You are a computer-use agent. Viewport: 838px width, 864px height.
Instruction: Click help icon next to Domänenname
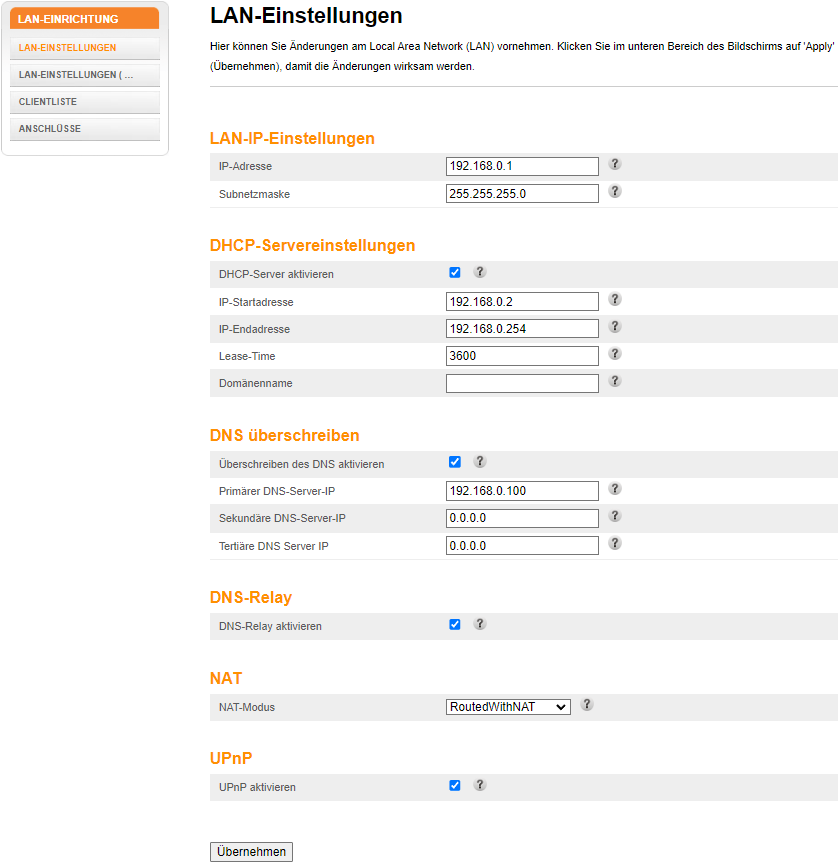coord(615,380)
